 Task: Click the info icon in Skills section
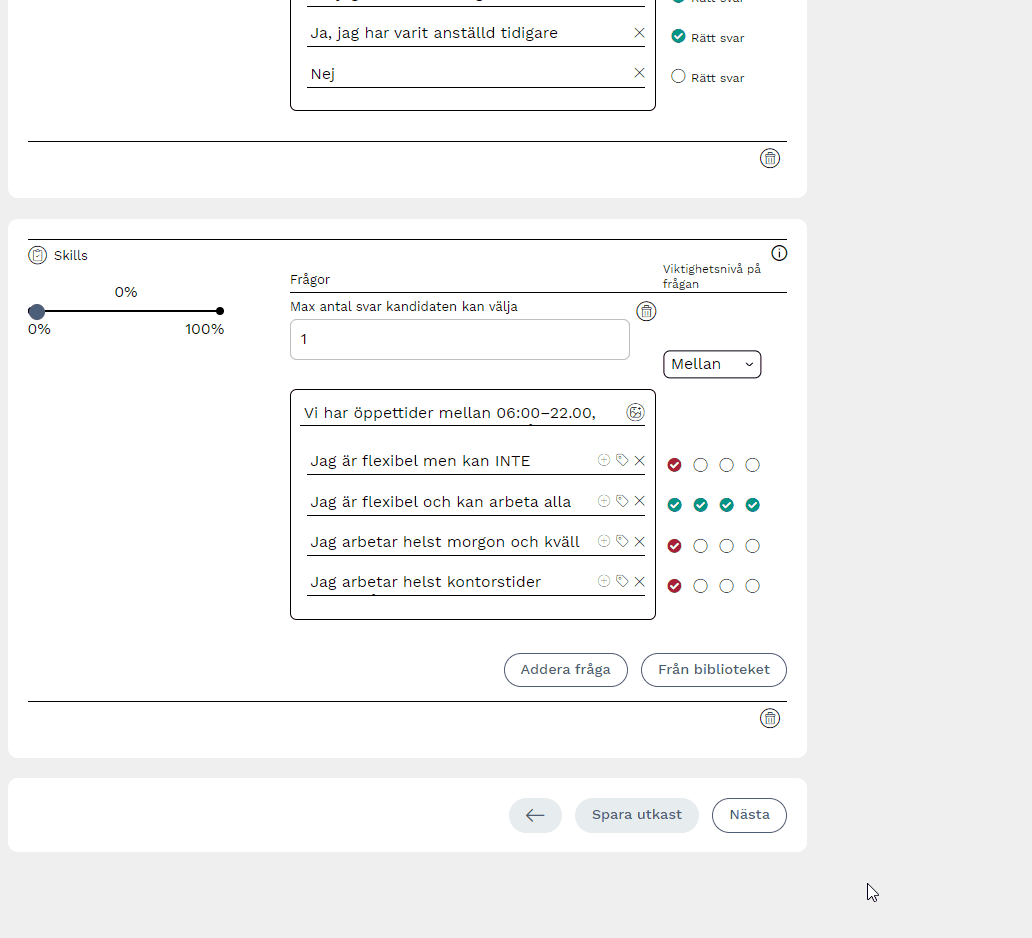tap(779, 253)
